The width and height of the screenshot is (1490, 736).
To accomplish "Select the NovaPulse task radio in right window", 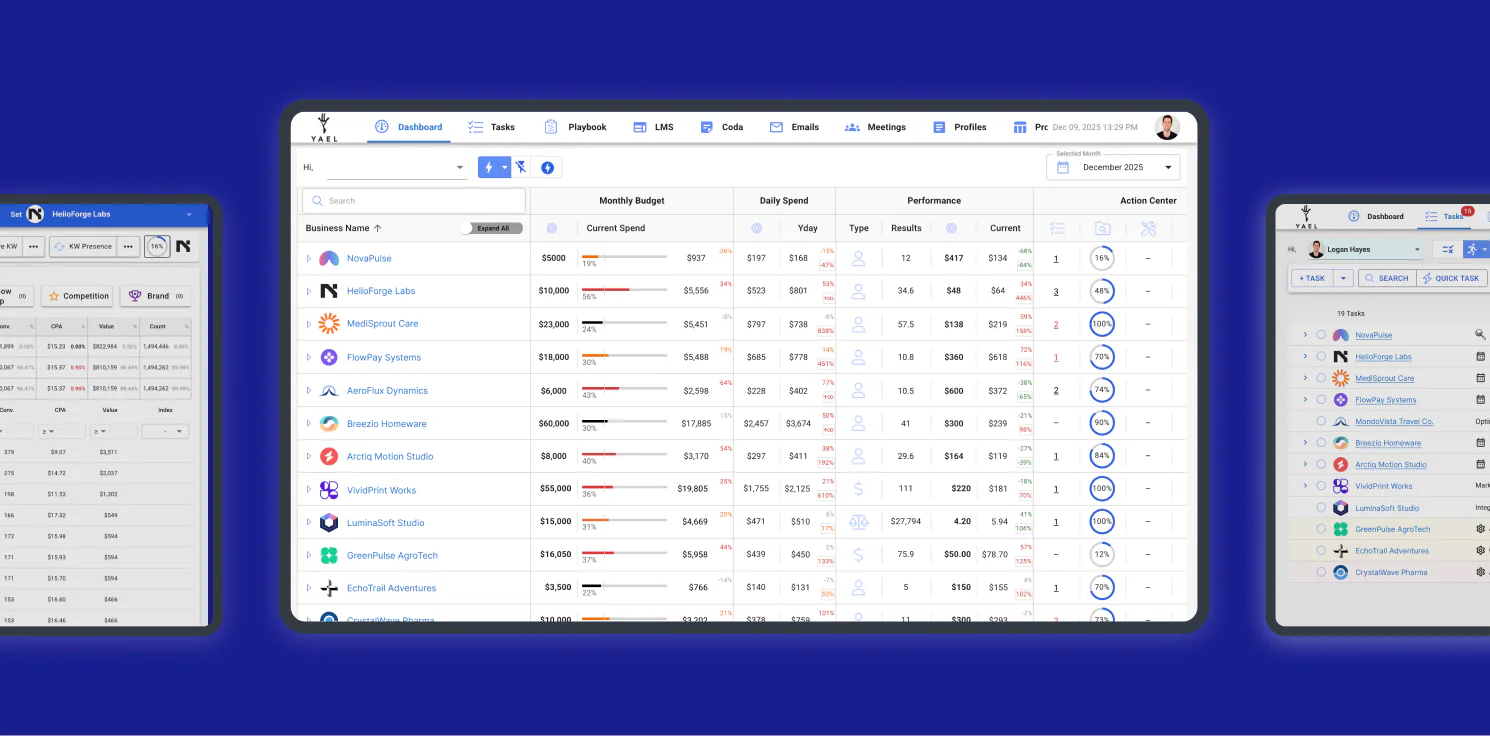I will (1321, 335).
